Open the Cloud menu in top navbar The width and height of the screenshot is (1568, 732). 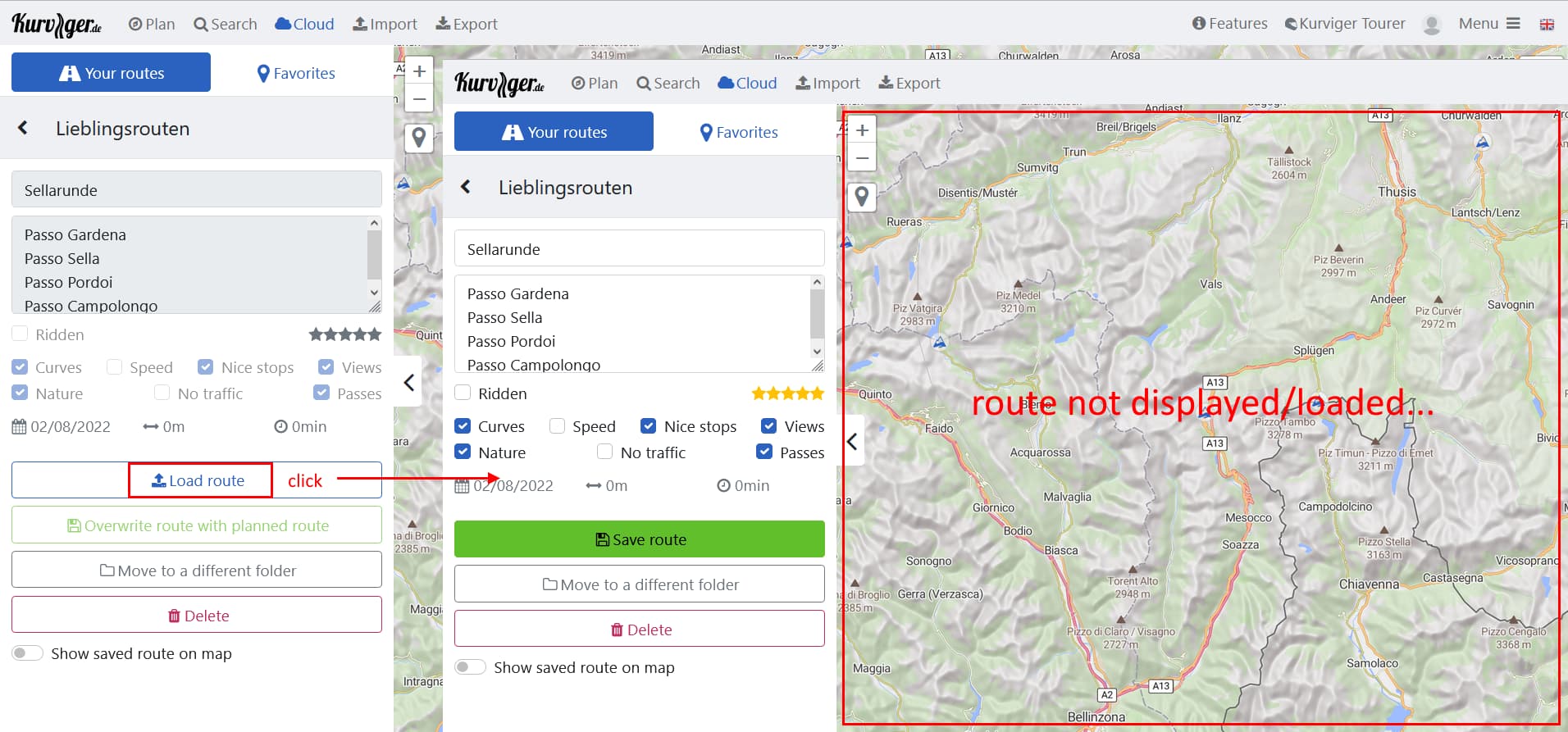(304, 24)
